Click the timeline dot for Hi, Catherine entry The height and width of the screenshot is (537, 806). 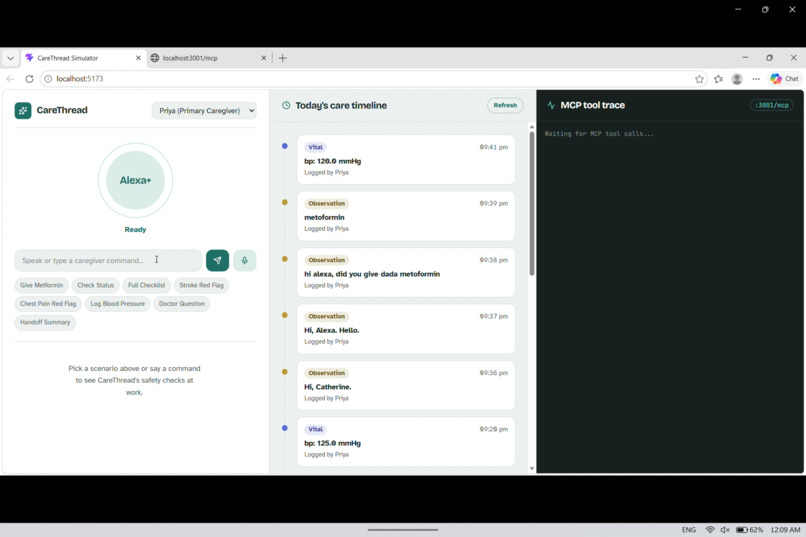click(x=285, y=372)
